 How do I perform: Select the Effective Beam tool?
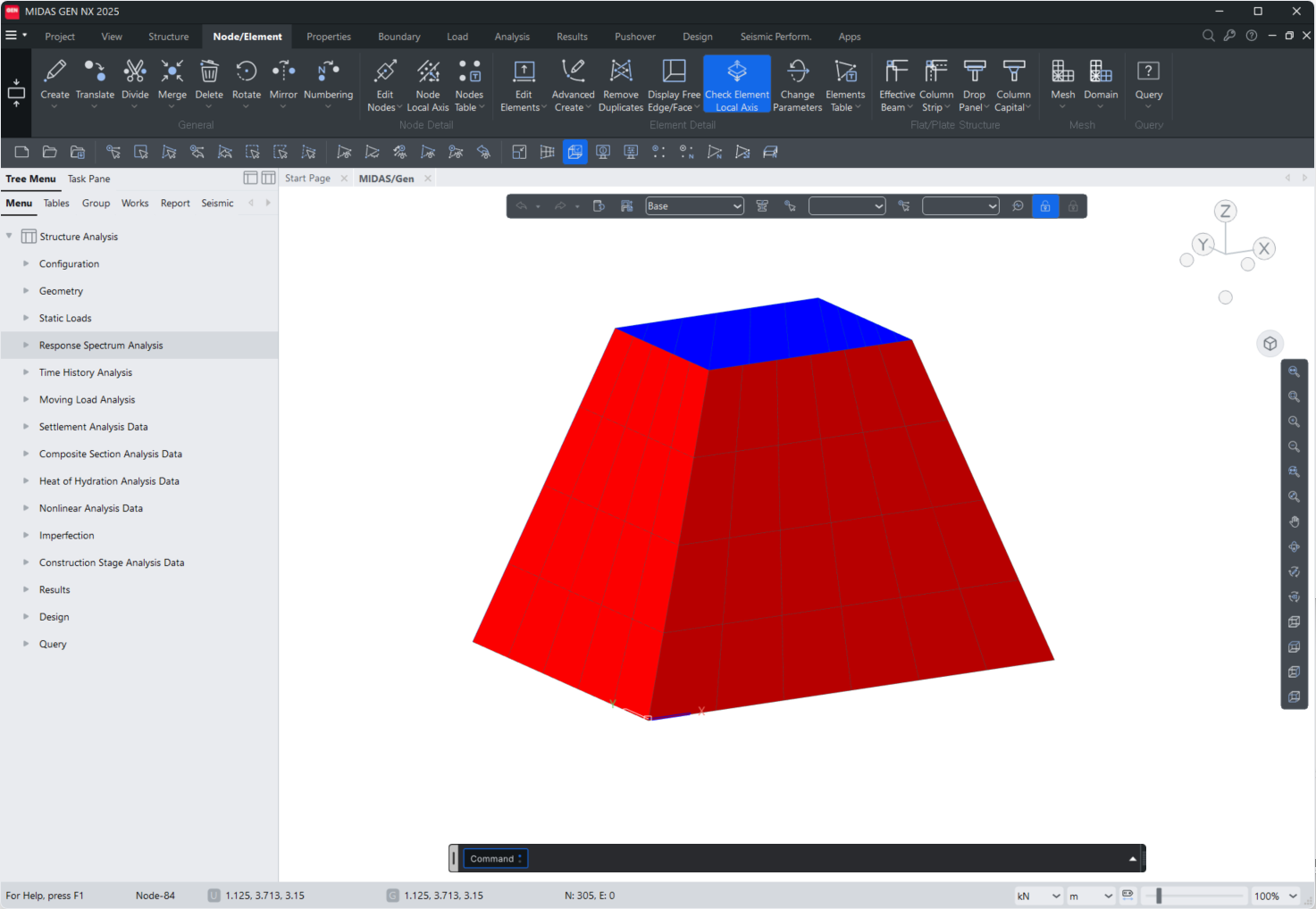[895, 83]
